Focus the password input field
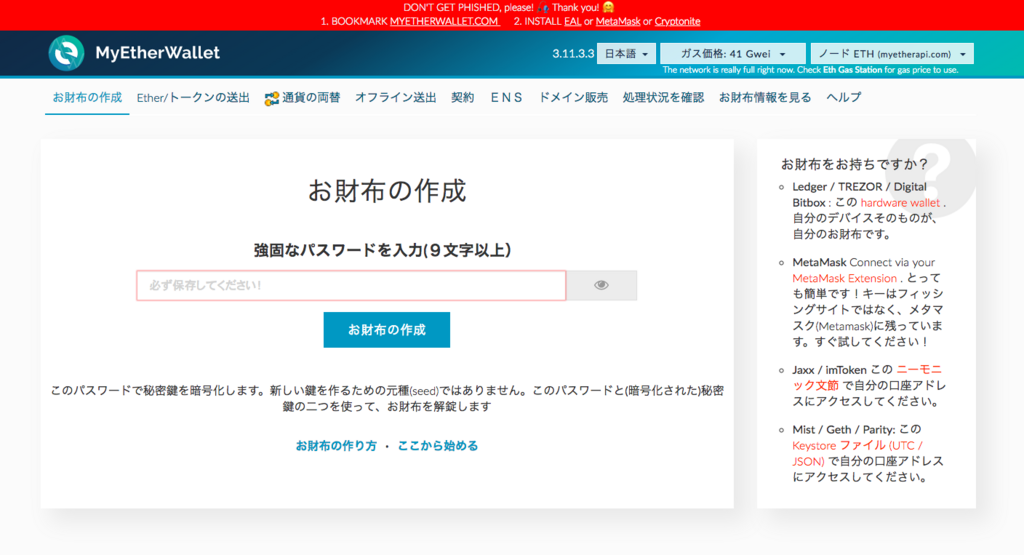 pyautogui.click(x=351, y=285)
